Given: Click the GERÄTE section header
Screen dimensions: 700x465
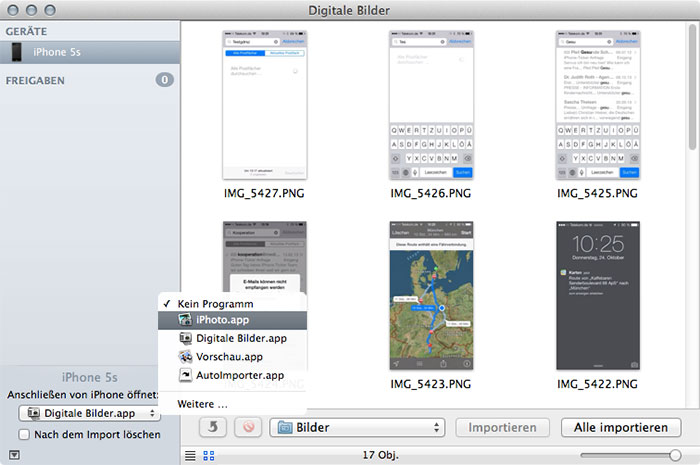Looking at the screenshot, I should tap(26, 31).
